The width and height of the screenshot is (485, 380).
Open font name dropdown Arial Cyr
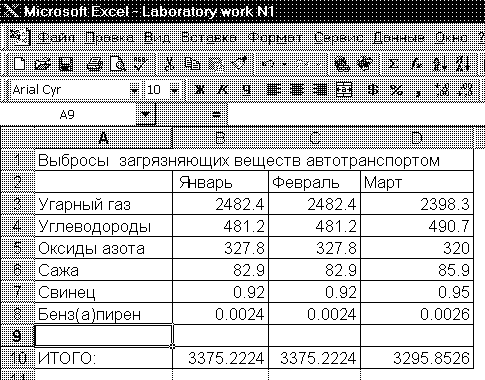tap(134, 90)
